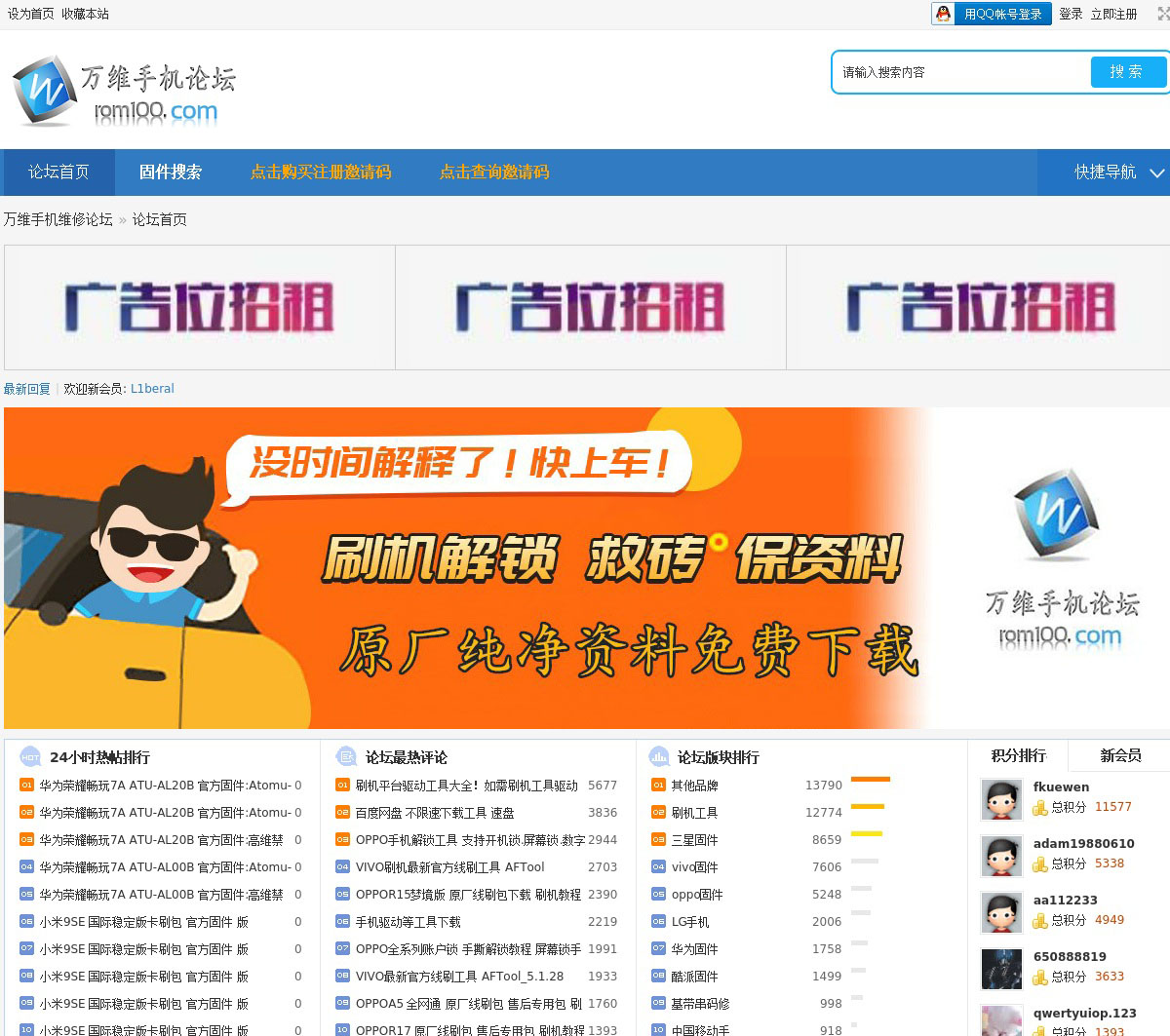Open the 固件搜索 nav tab
Viewport: 1170px width, 1036px height.
(171, 173)
